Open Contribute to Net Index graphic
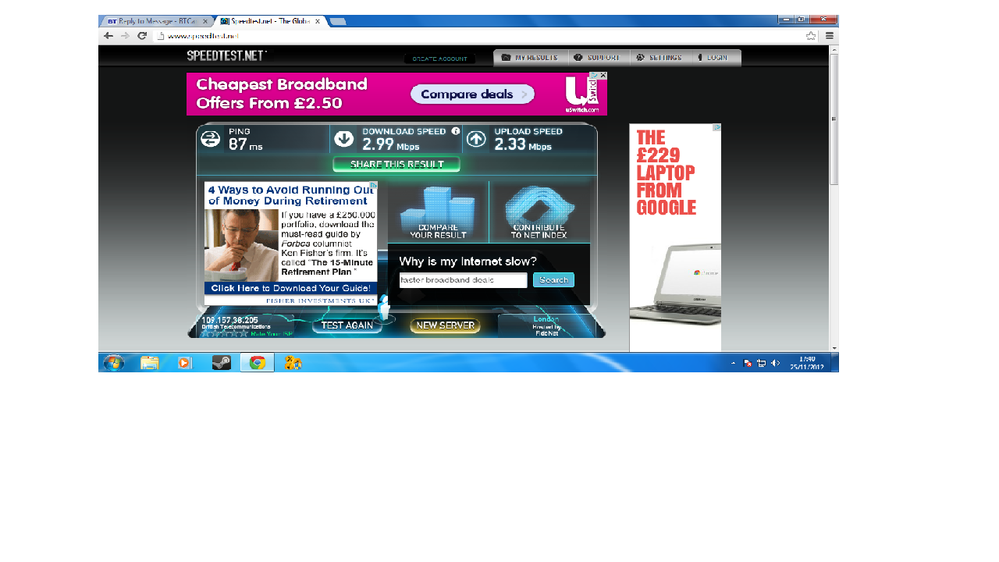This screenshot has height=562, width=999. 539,212
